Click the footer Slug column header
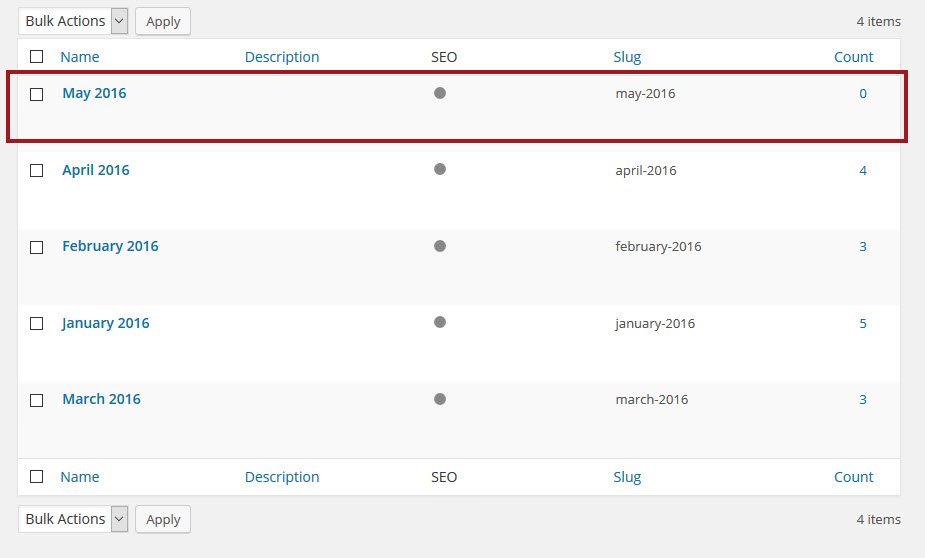The image size is (925, 558). coord(627,477)
